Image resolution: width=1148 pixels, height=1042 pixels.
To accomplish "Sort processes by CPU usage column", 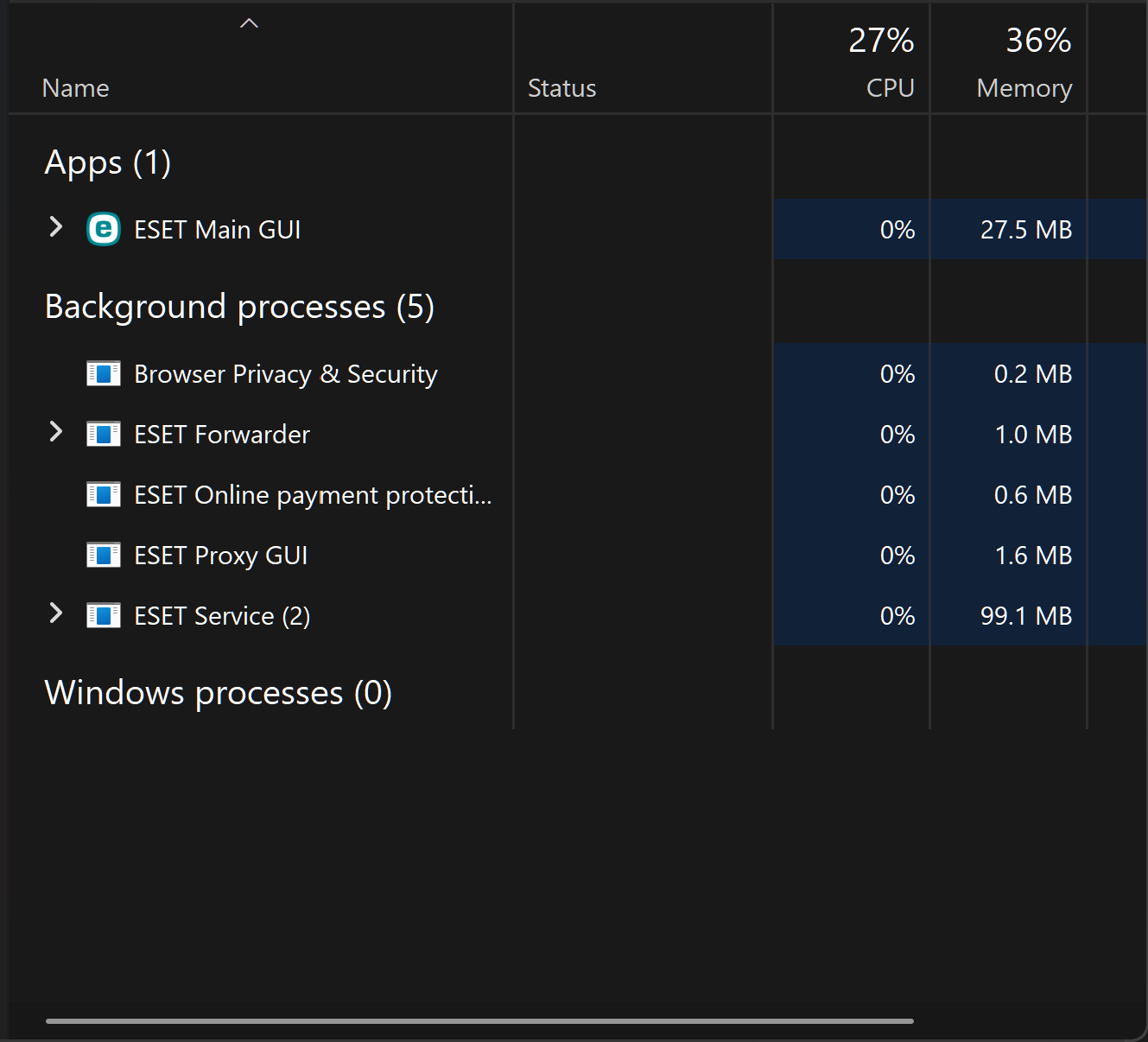I will coord(890,88).
